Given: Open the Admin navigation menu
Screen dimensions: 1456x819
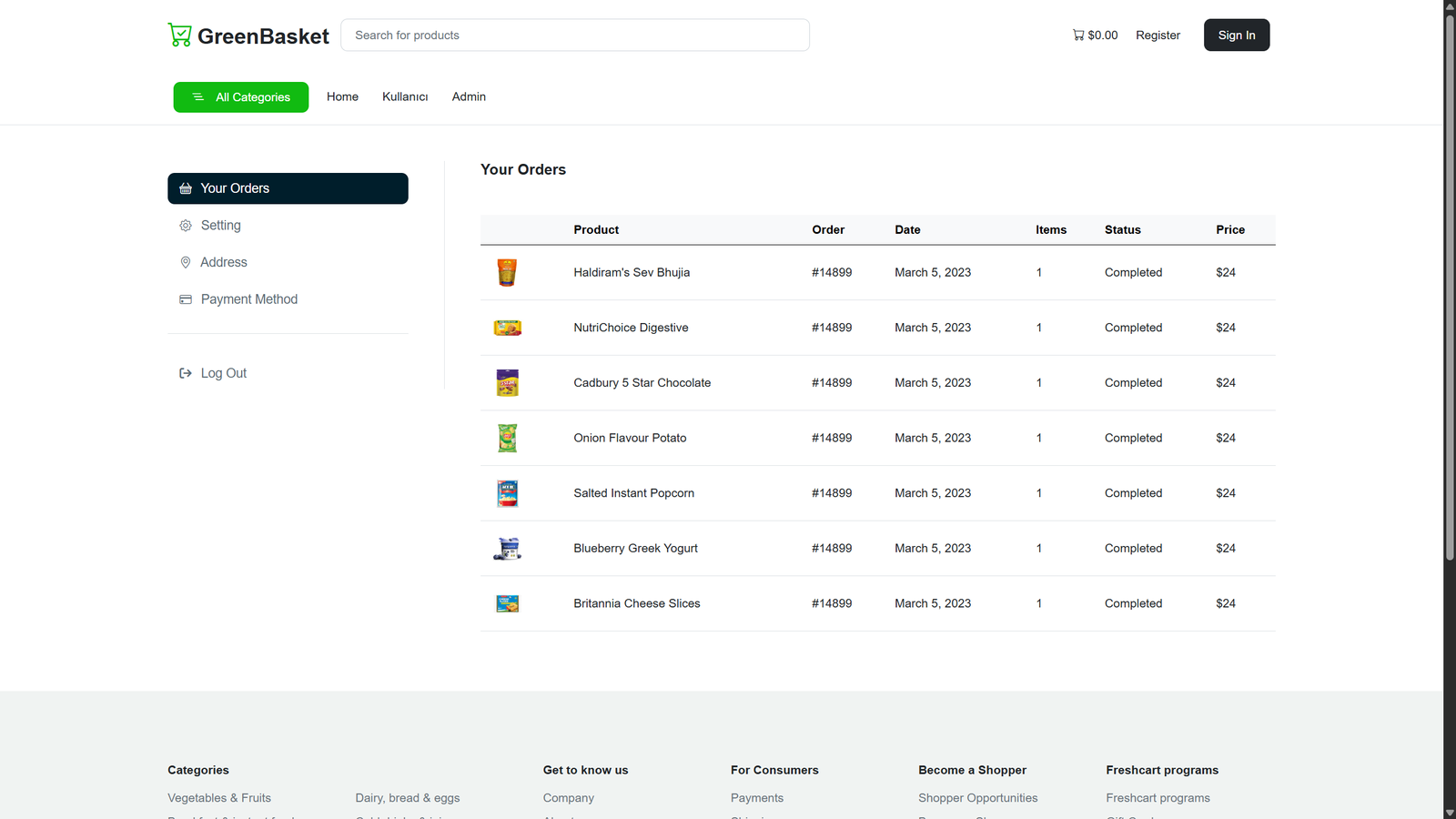Looking at the screenshot, I should (469, 96).
